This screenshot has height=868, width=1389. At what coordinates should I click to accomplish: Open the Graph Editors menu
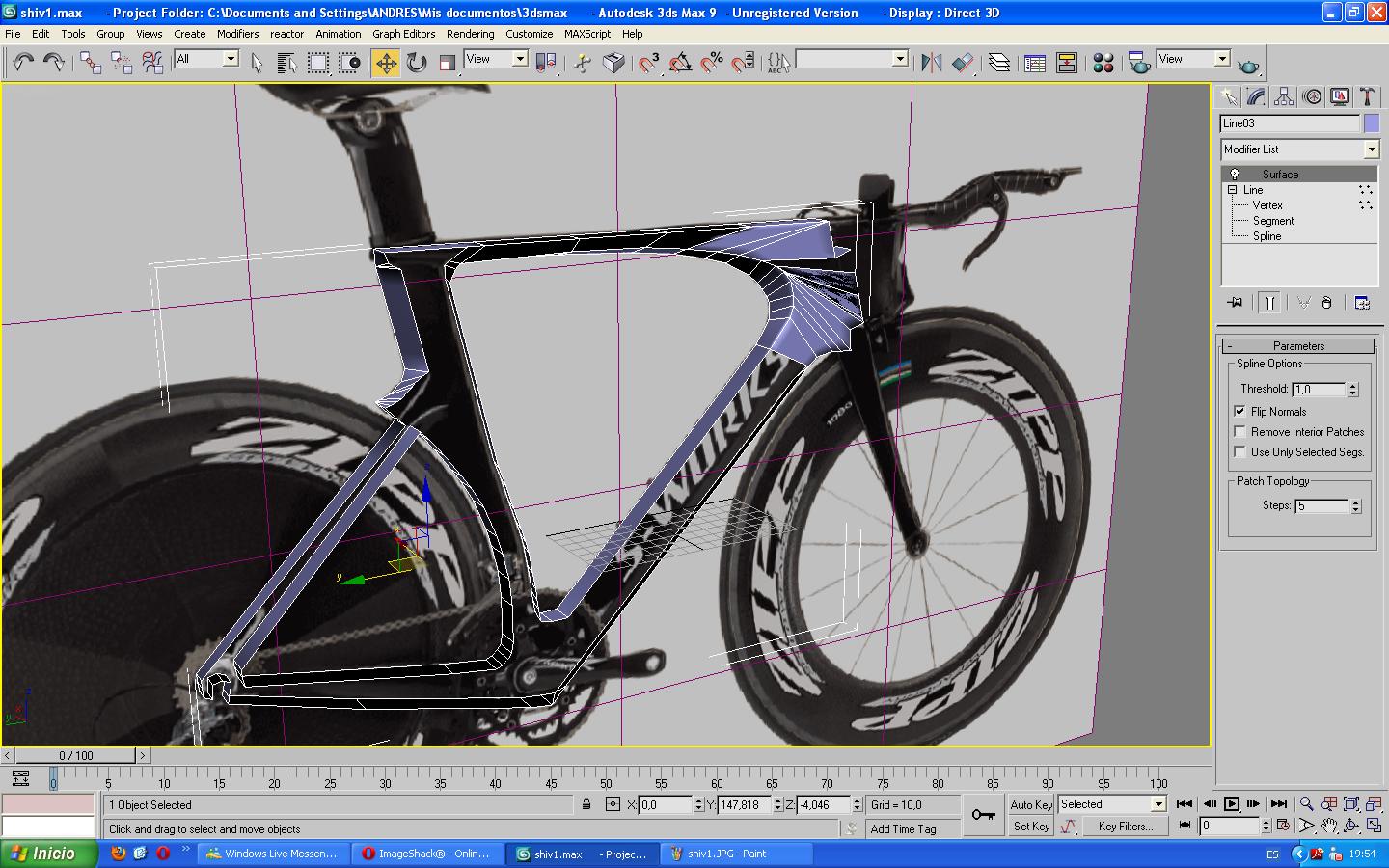404,34
